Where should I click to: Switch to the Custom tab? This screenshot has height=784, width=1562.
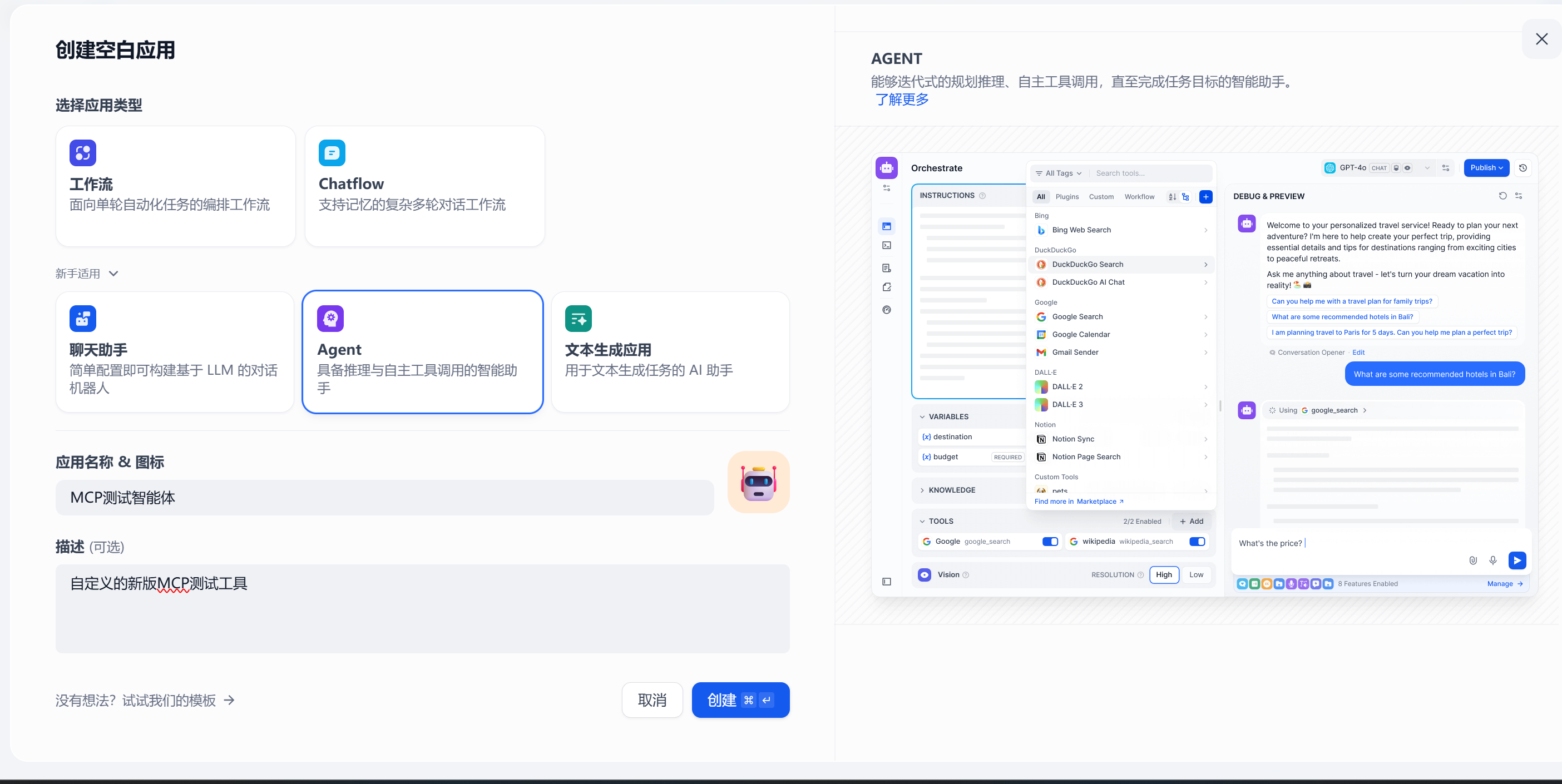[1101, 197]
